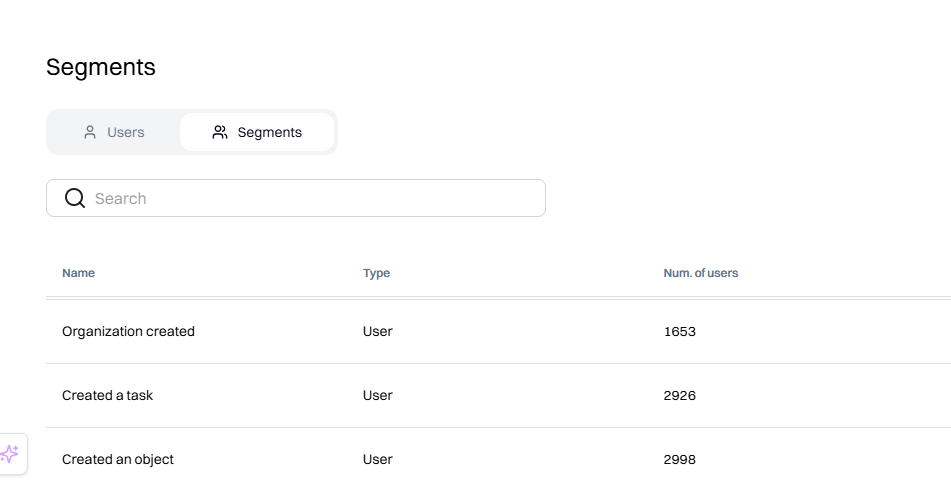951x491 pixels.
Task: Click the 2998 user count cell
Action: 679,459
